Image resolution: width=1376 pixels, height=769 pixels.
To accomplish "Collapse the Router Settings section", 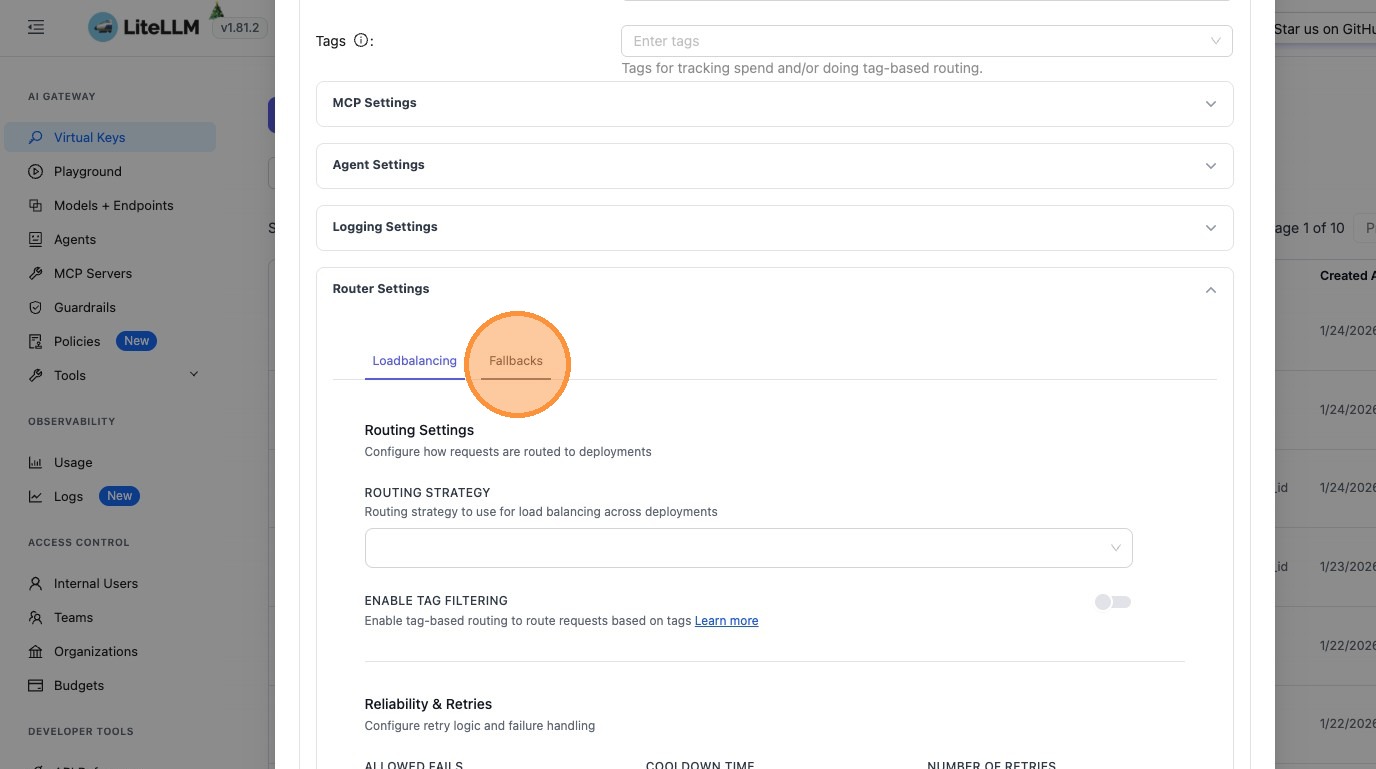I will coord(1210,289).
